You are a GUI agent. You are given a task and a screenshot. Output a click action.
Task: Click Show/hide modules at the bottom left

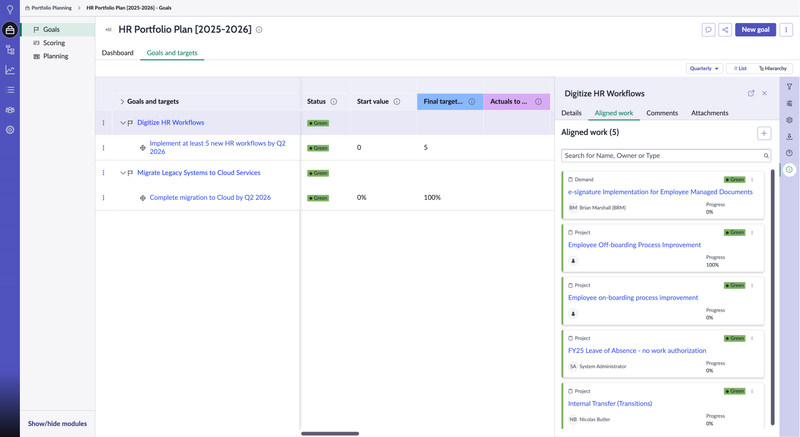(57, 423)
